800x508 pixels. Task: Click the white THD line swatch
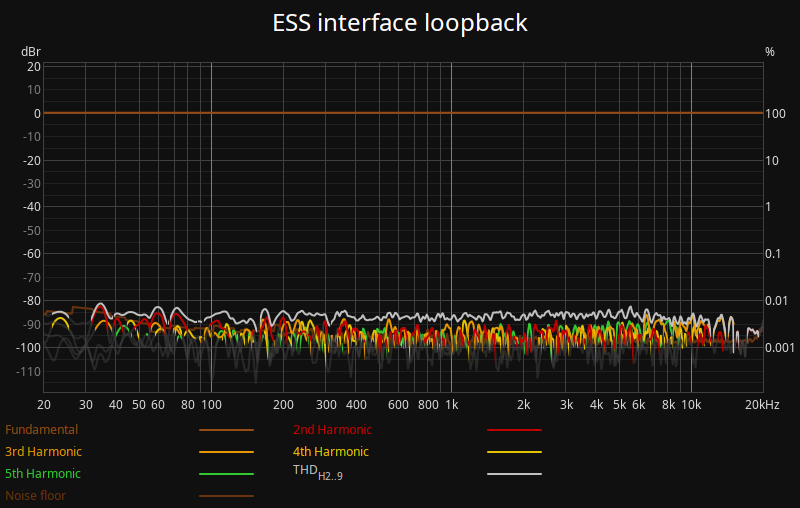coord(514,474)
